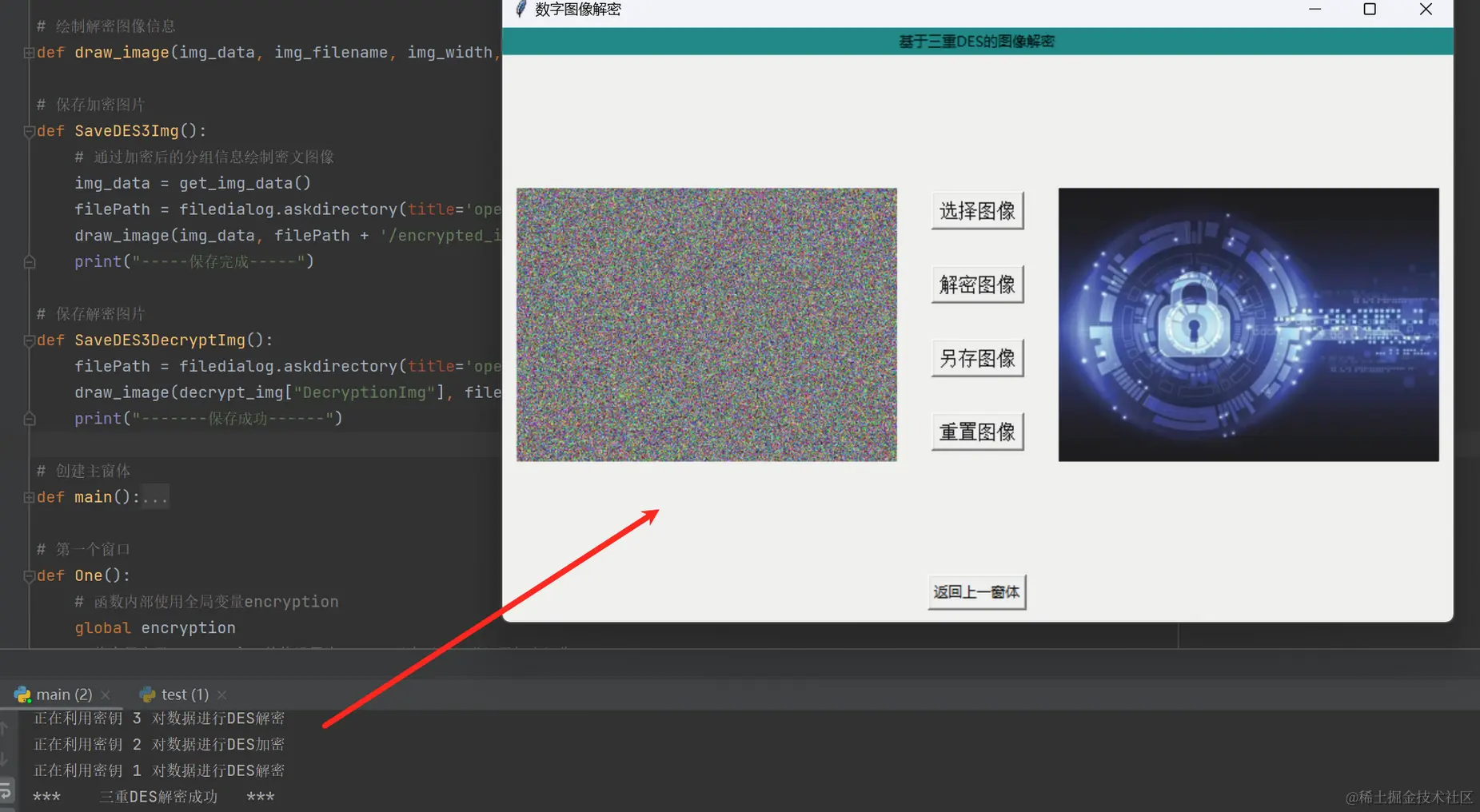Click the up arrow icon in console toolbar
The height and width of the screenshot is (812, 1480).
(3, 729)
